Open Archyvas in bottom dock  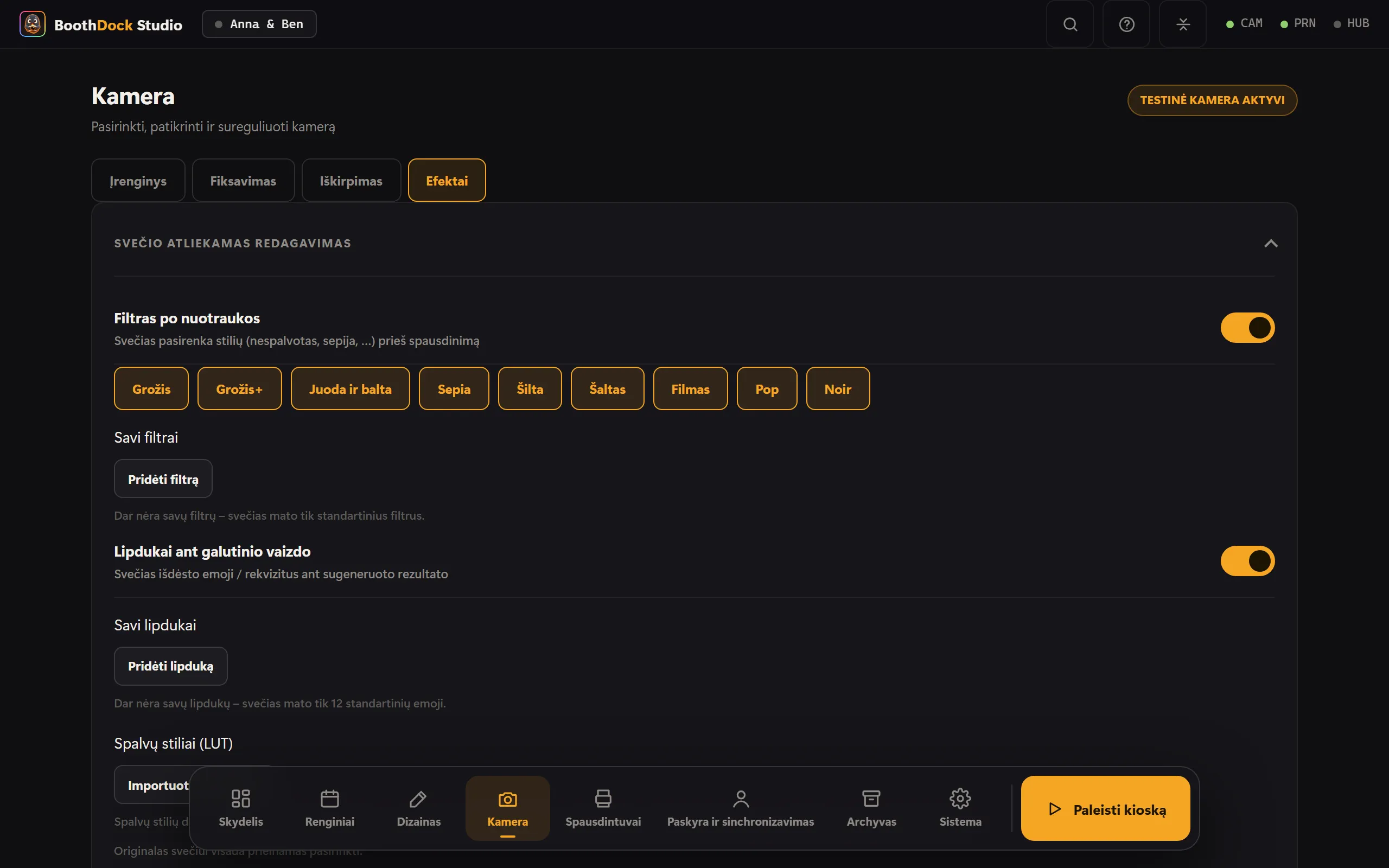click(871, 808)
